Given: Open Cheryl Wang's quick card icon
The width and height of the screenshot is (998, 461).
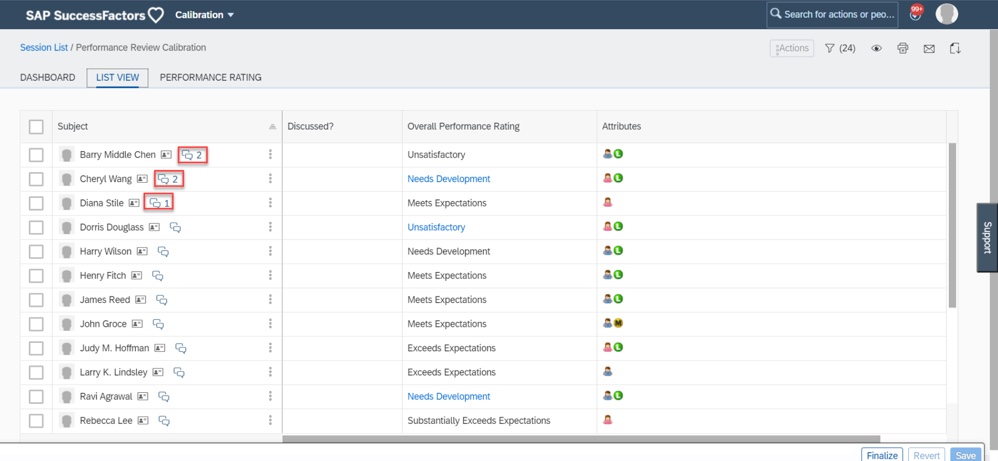Looking at the screenshot, I should tap(142, 179).
